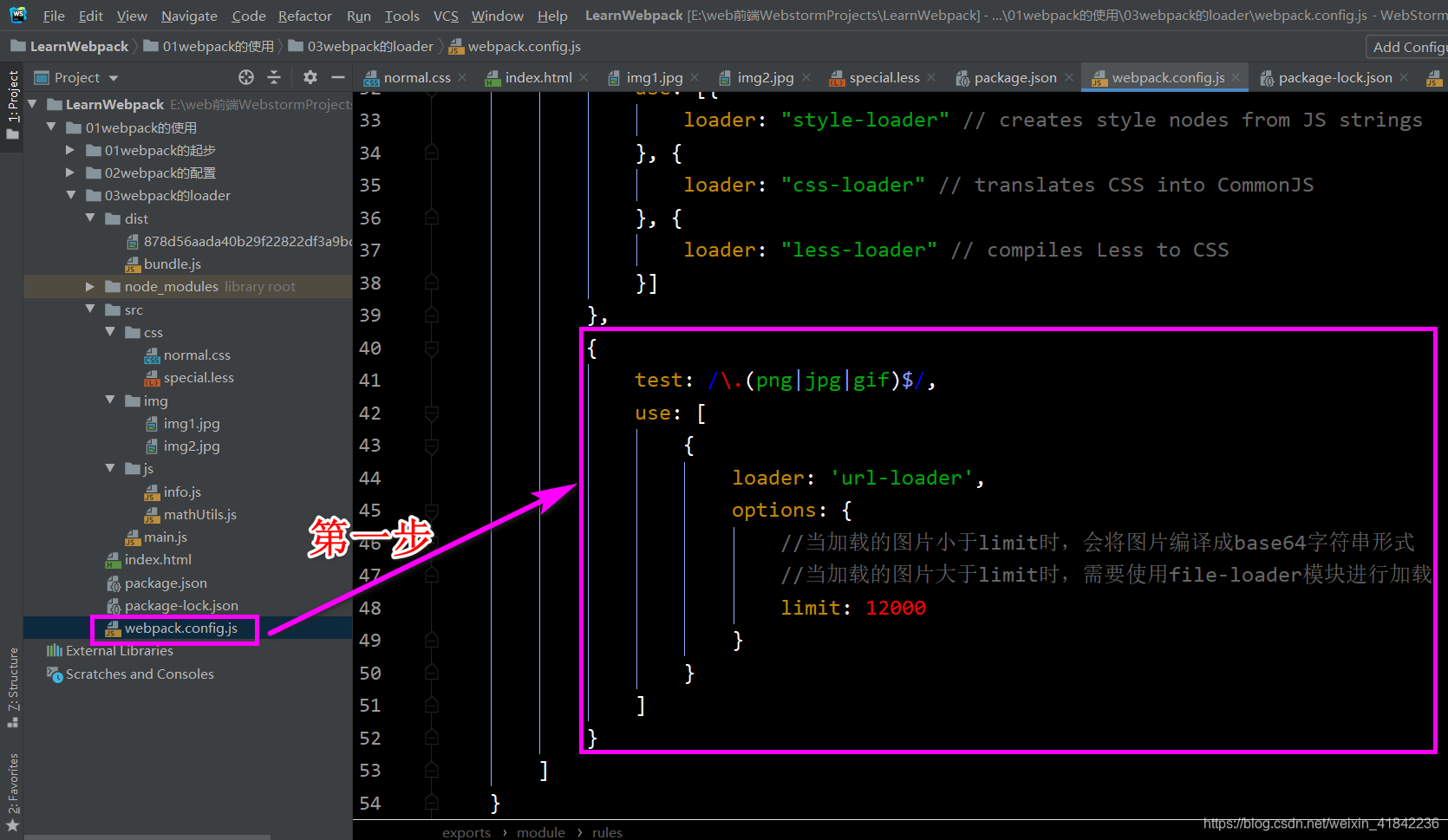Close the package.json tab
The height and width of the screenshot is (840, 1448).
1069,77
